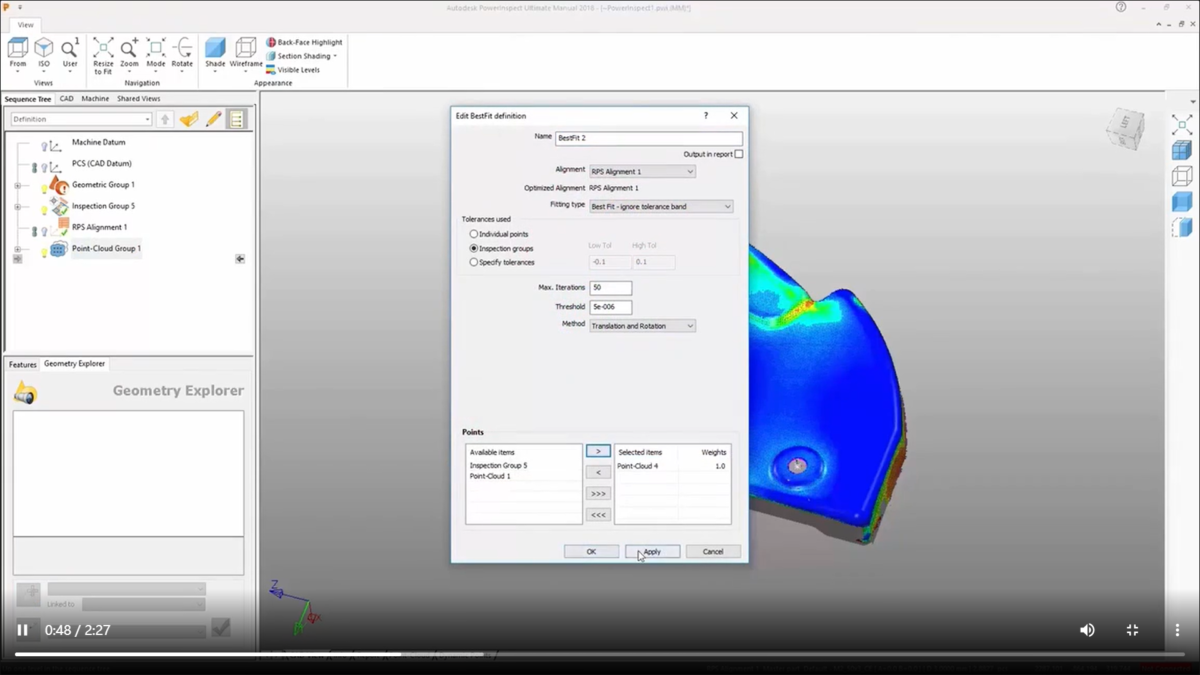1200x675 pixels.
Task: Toggle the Point-Cloud Group 1 lightbulb
Action: 44,252
